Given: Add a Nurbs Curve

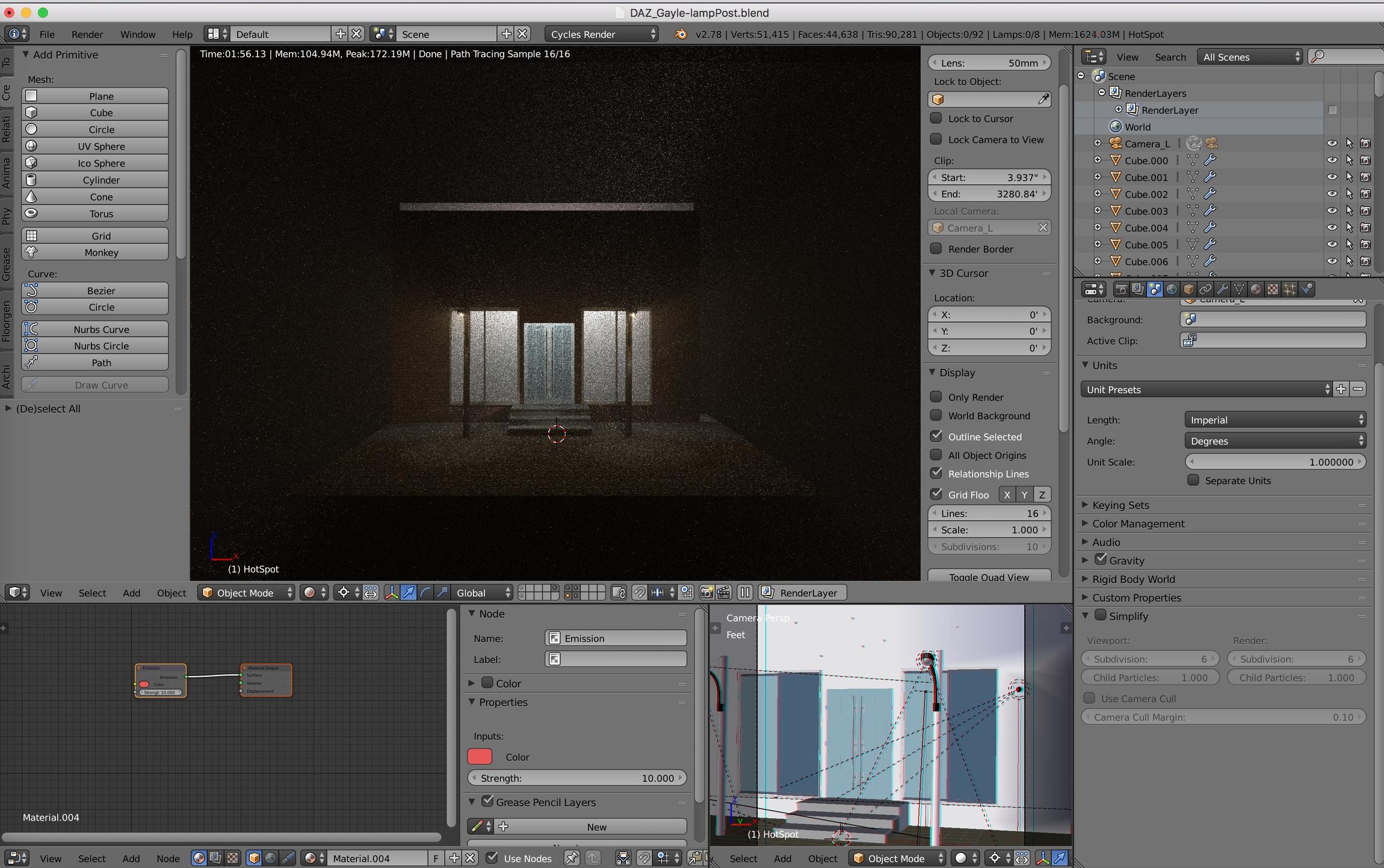Looking at the screenshot, I should coord(95,329).
